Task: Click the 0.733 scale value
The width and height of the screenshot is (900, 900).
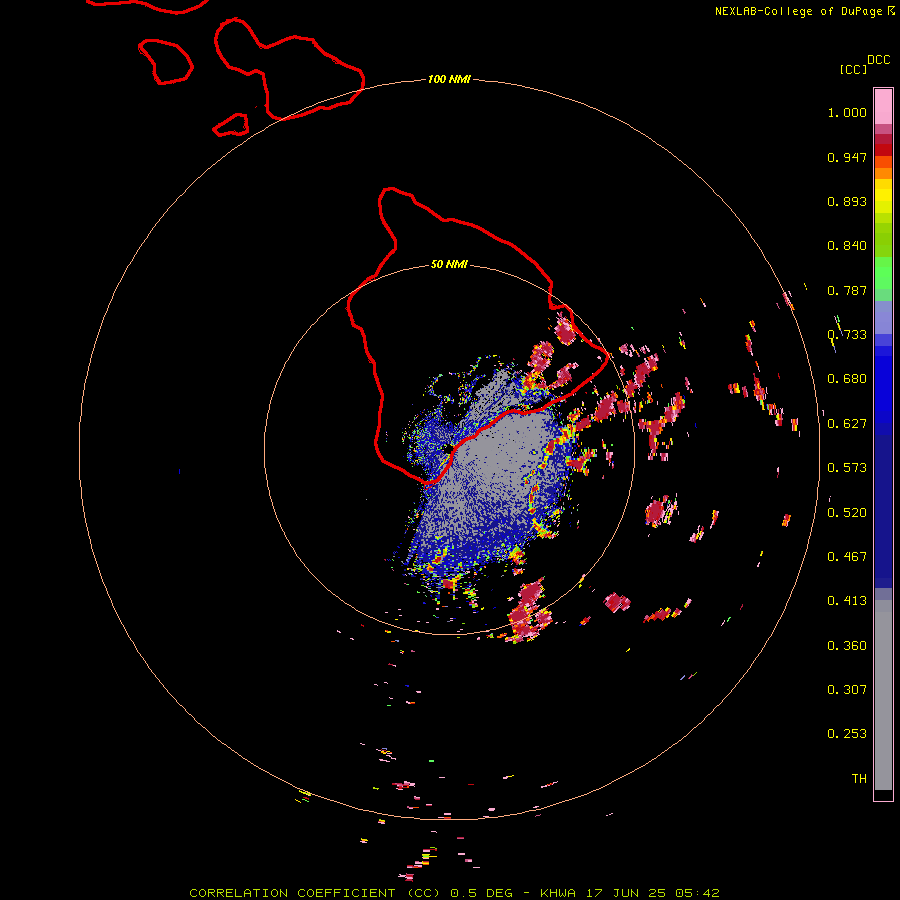Action: [847, 335]
